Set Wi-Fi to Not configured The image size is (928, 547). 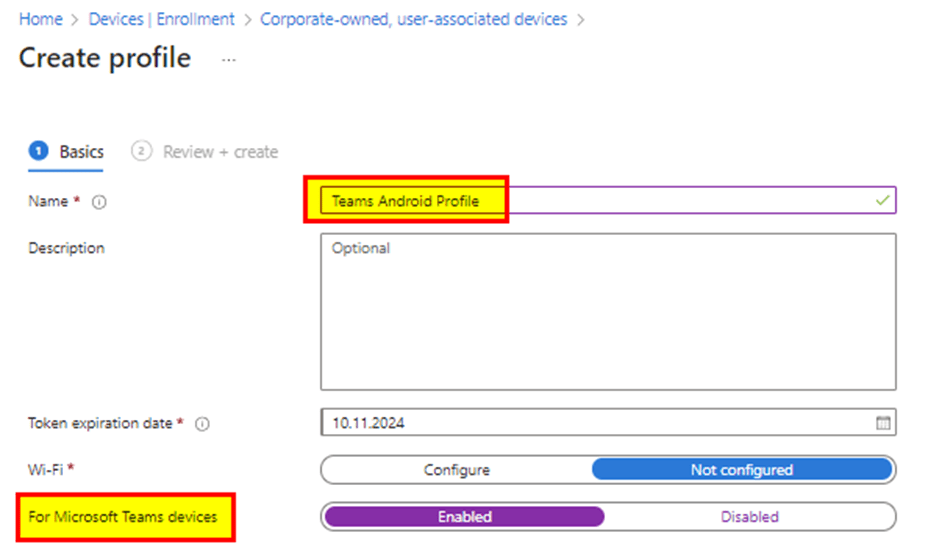click(741, 470)
